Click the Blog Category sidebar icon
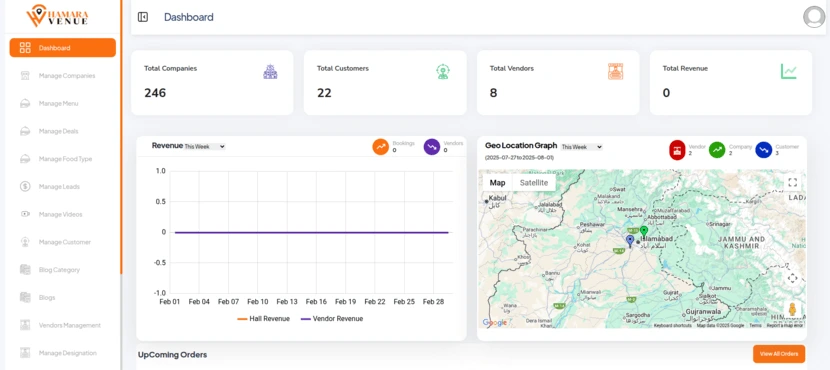 click(25, 269)
